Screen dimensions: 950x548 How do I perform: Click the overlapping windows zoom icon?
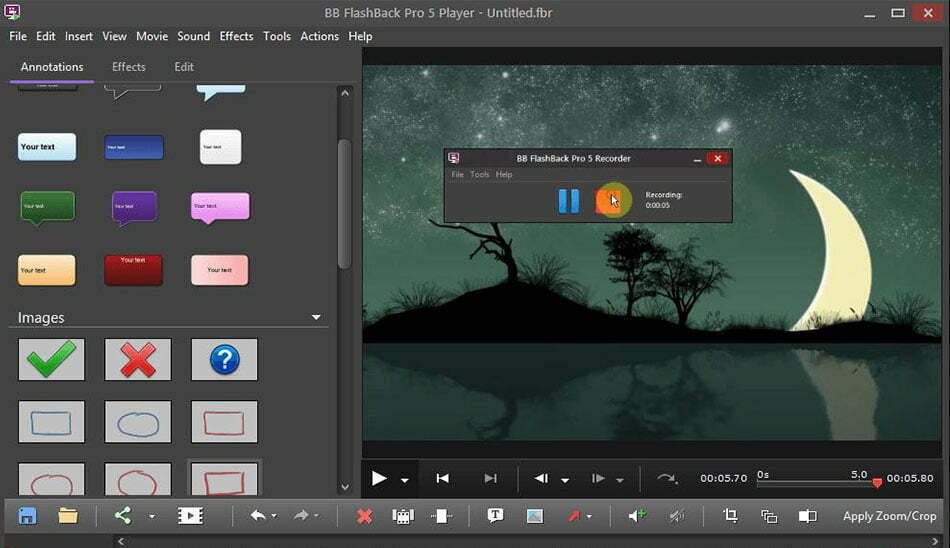[769, 516]
